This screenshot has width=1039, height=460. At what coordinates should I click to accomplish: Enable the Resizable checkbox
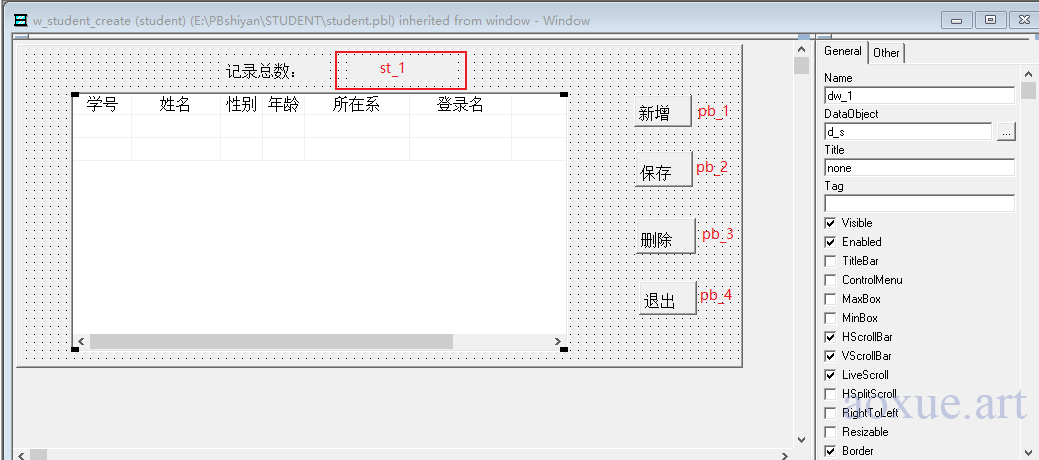(830, 432)
